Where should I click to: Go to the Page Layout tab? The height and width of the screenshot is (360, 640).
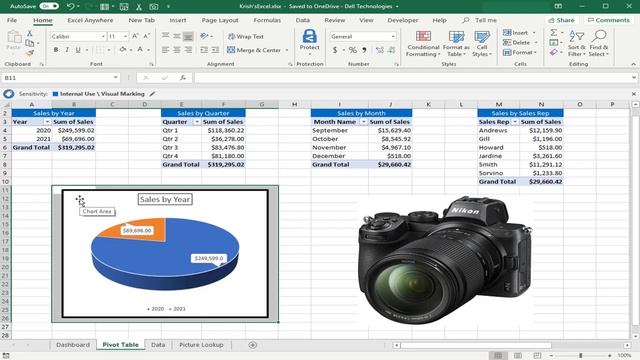pos(220,20)
